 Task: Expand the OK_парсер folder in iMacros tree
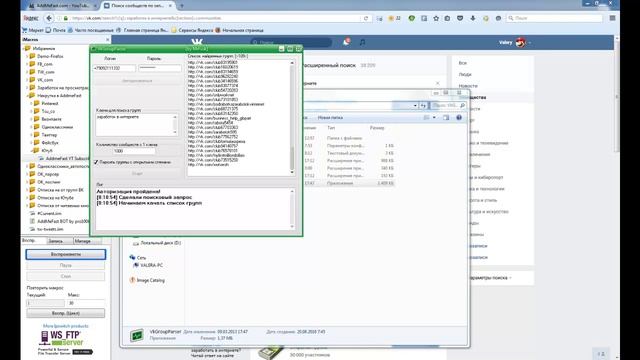[27, 174]
